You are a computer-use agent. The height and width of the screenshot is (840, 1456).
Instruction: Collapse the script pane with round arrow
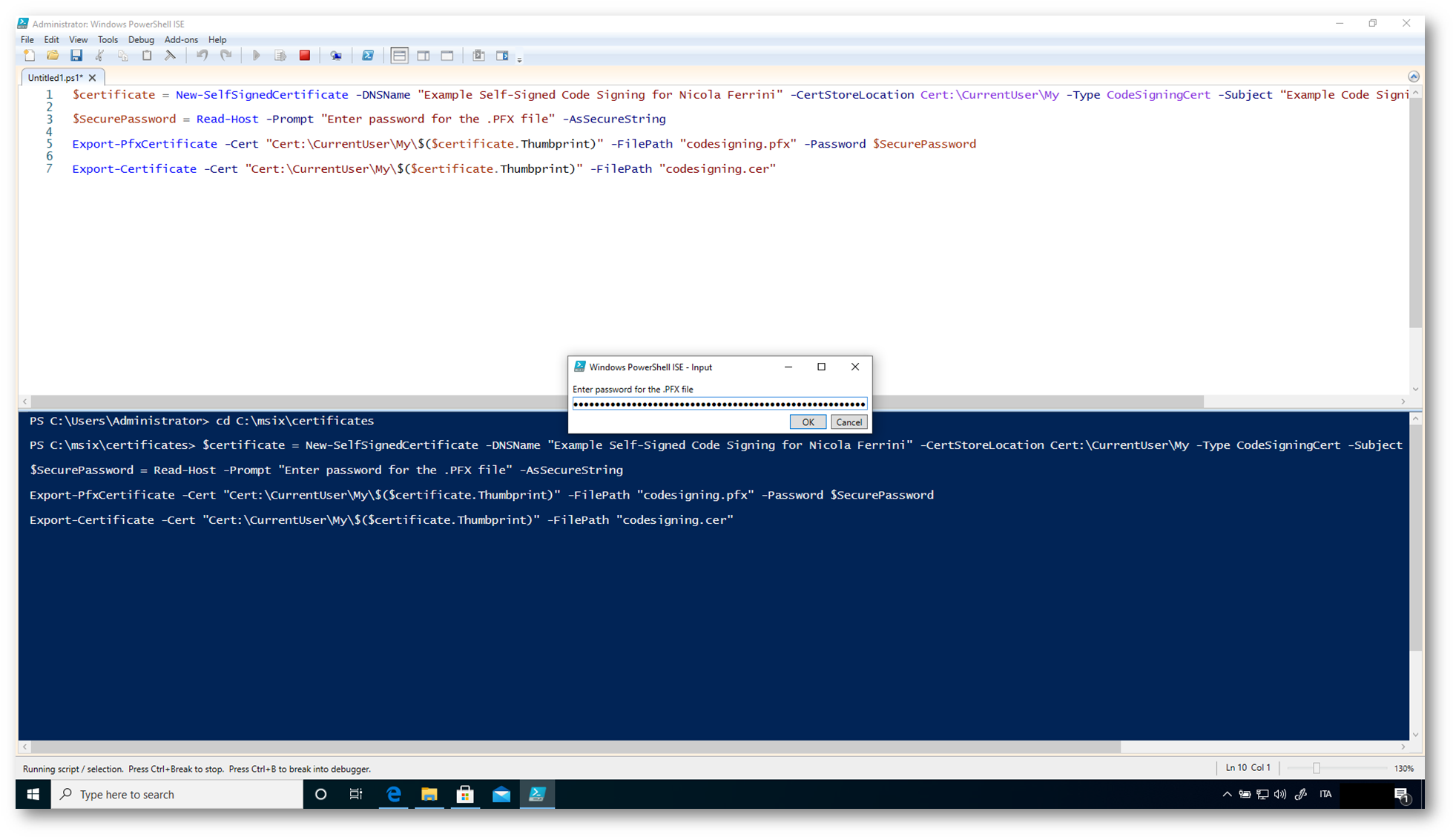point(1414,76)
